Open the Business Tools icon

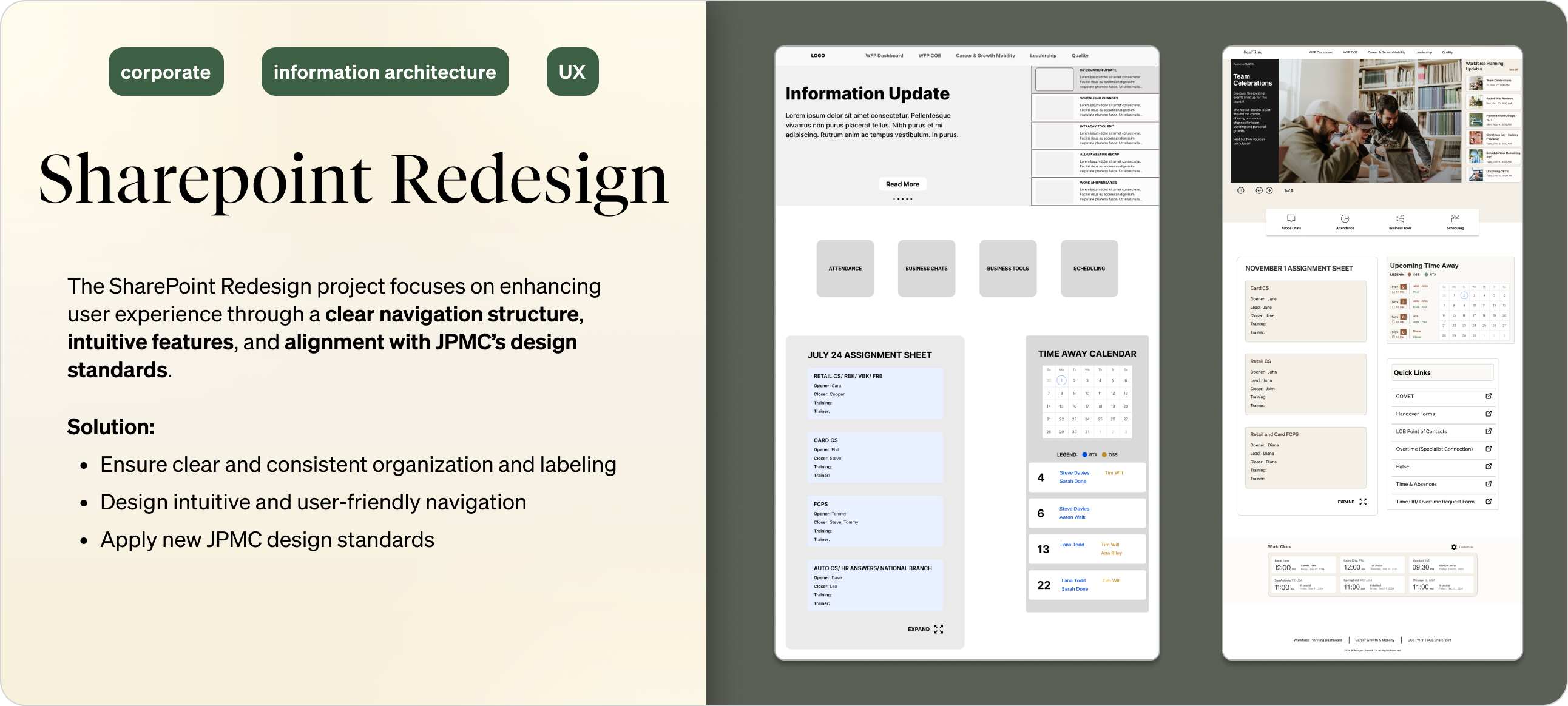pyautogui.click(x=1400, y=218)
